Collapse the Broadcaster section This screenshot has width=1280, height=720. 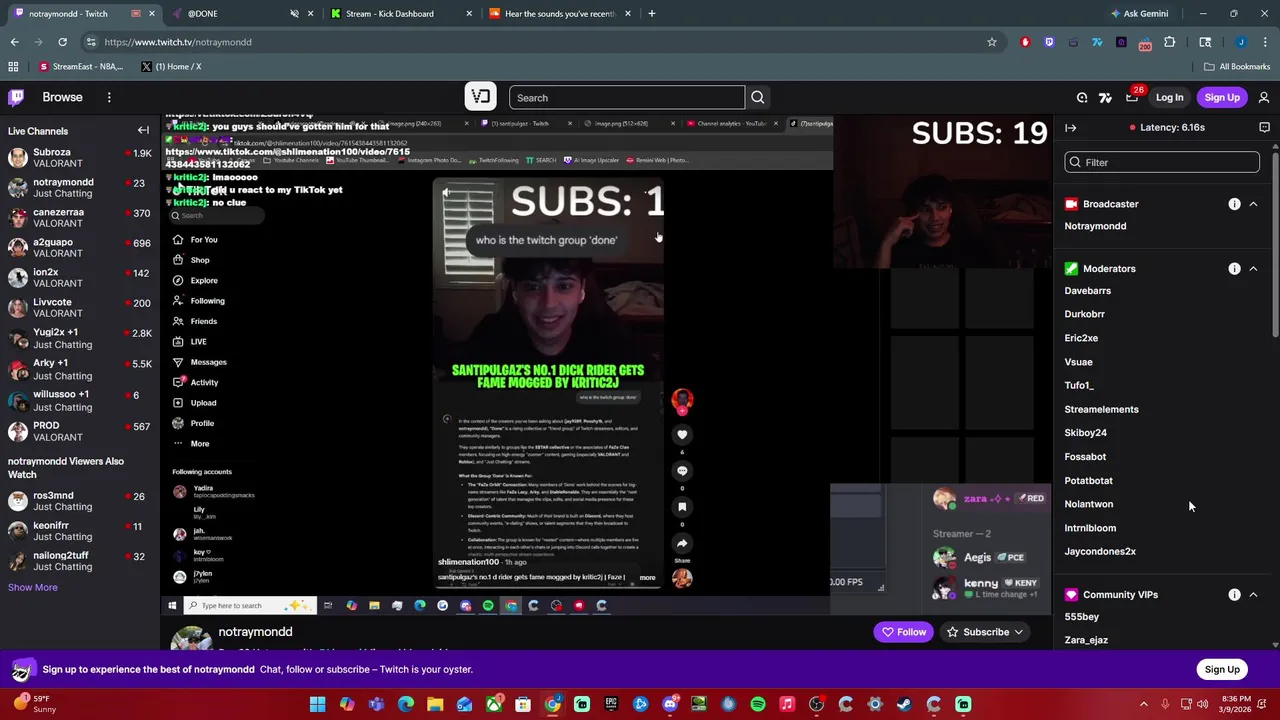click(1253, 204)
